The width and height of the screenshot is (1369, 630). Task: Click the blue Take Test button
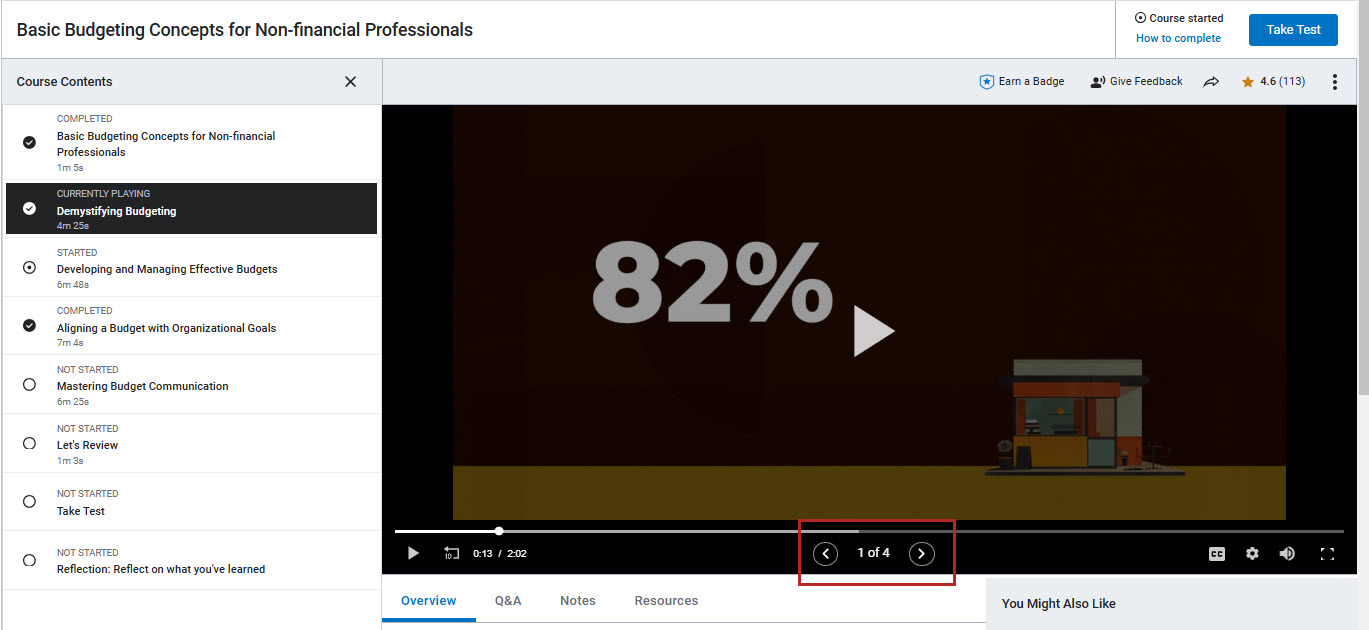(x=1293, y=30)
